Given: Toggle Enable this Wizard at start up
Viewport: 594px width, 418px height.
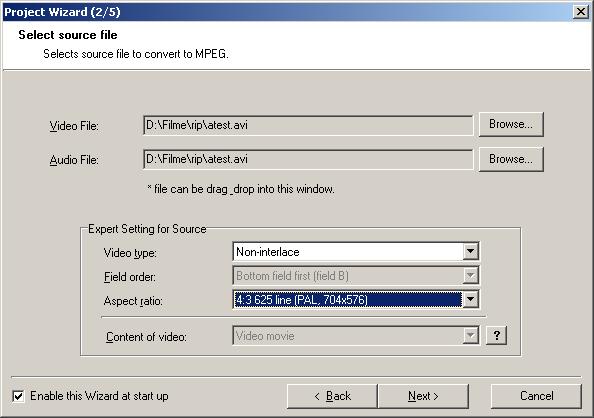Looking at the screenshot, I should 18,396.
